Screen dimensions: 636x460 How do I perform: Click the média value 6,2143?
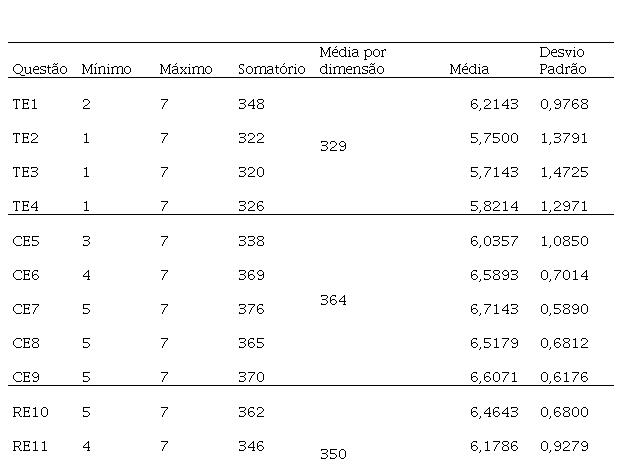(x=495, y=104)
